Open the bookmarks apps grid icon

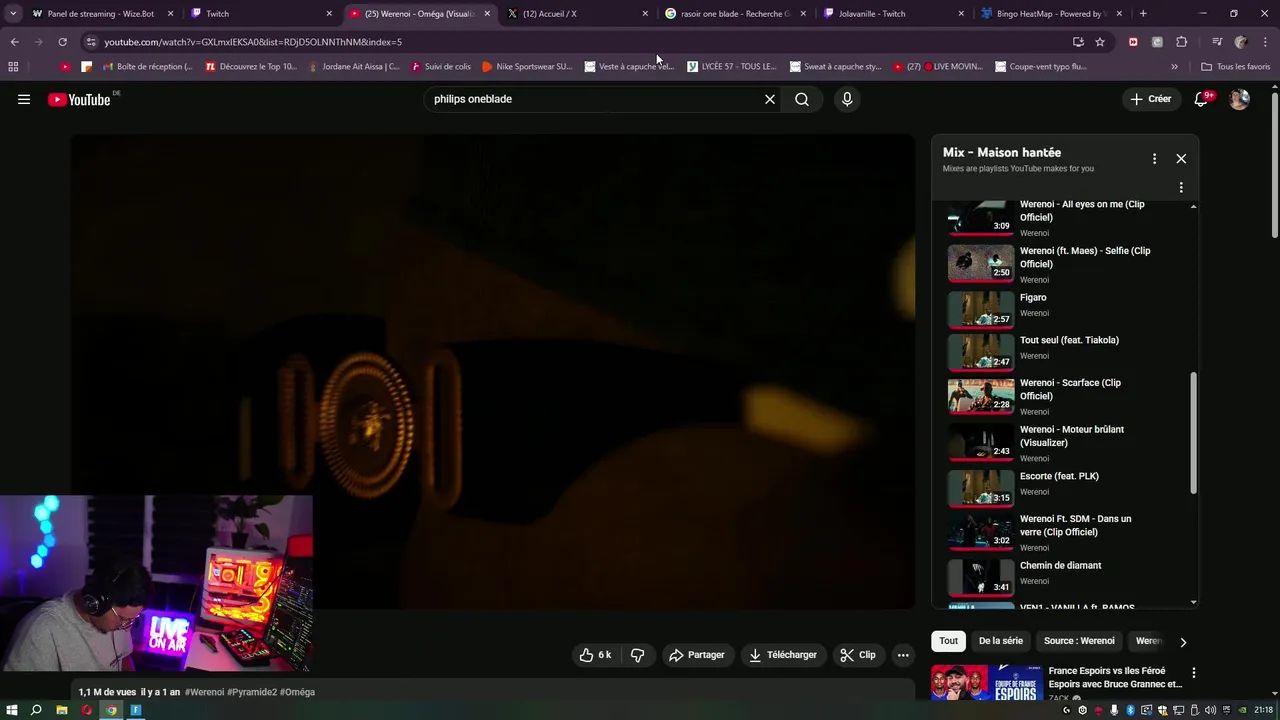pyautogui.click(x=13, y=67)
